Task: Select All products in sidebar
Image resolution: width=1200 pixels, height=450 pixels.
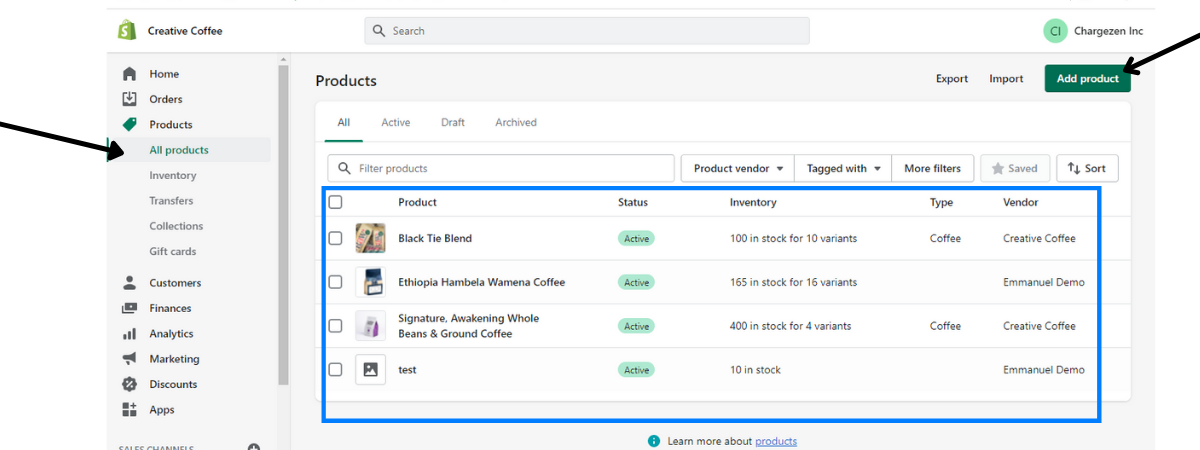Action: (179, 150)
